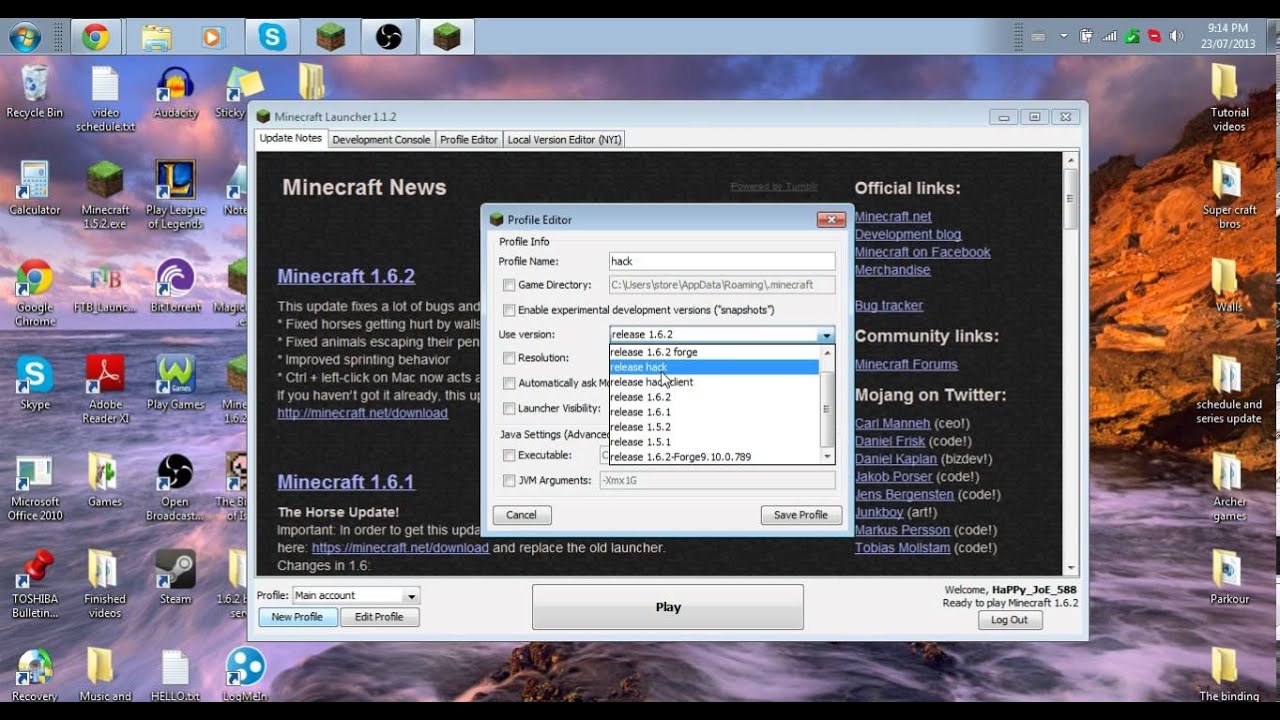Open the Development blog link
This screenshot has width=1280, height=720.
coord(908,235)
